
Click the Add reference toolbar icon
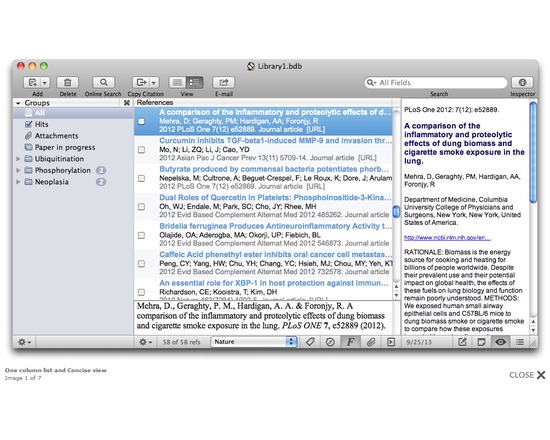(x=32, y=82)
